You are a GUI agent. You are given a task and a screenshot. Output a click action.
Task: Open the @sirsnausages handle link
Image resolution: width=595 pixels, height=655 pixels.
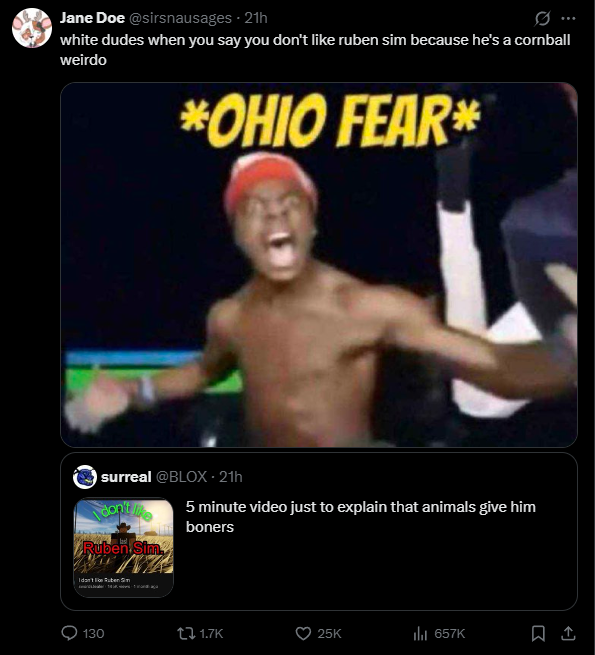(x=181, y=18)
